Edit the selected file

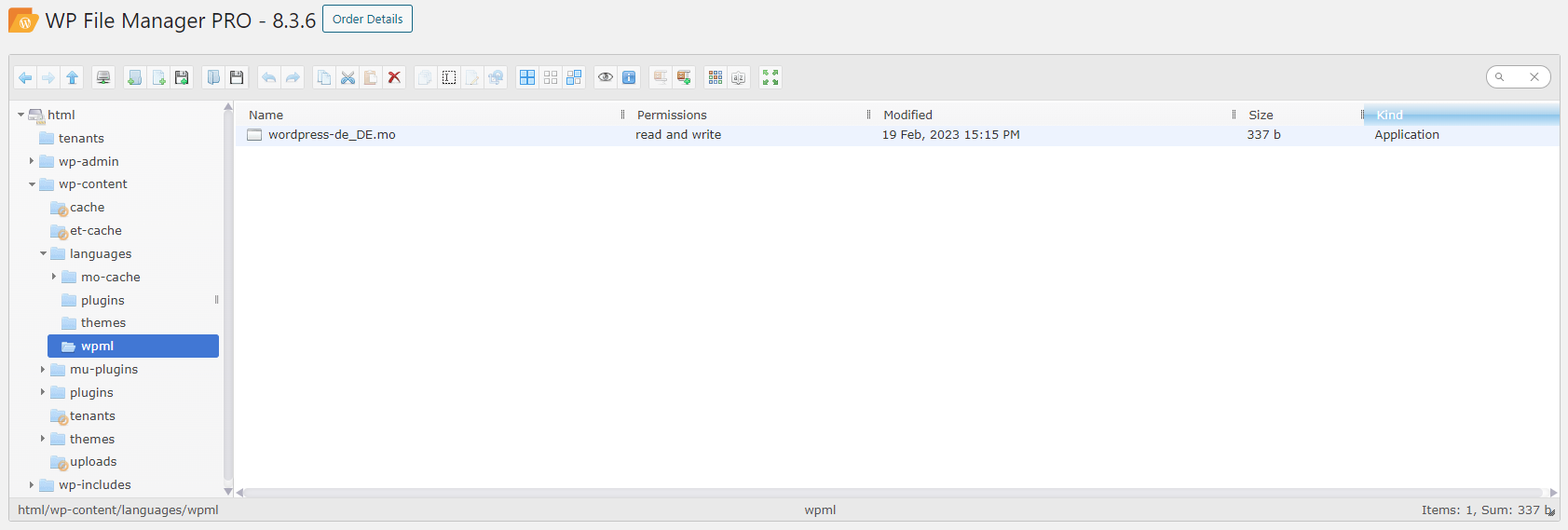pyautogui.click(x=472, y=77)
